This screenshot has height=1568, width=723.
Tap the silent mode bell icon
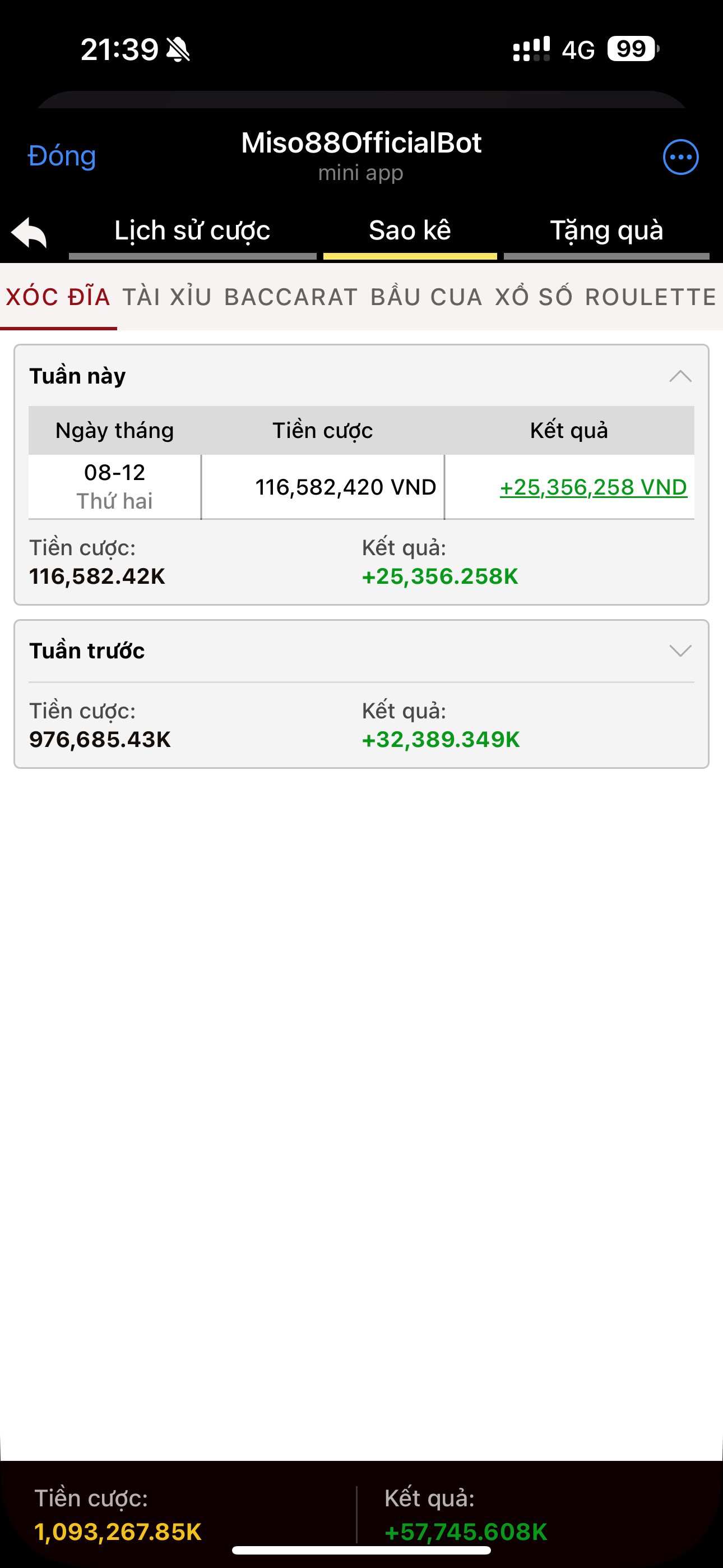(178, 49)
